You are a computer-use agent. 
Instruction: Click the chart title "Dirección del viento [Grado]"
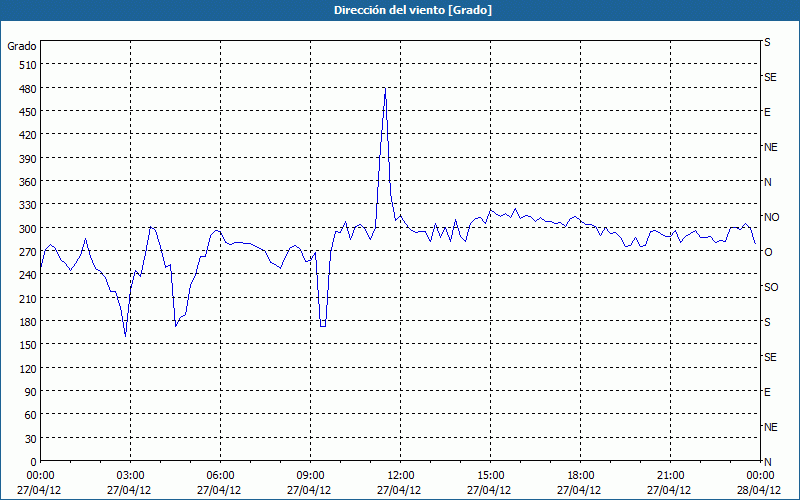413,10
